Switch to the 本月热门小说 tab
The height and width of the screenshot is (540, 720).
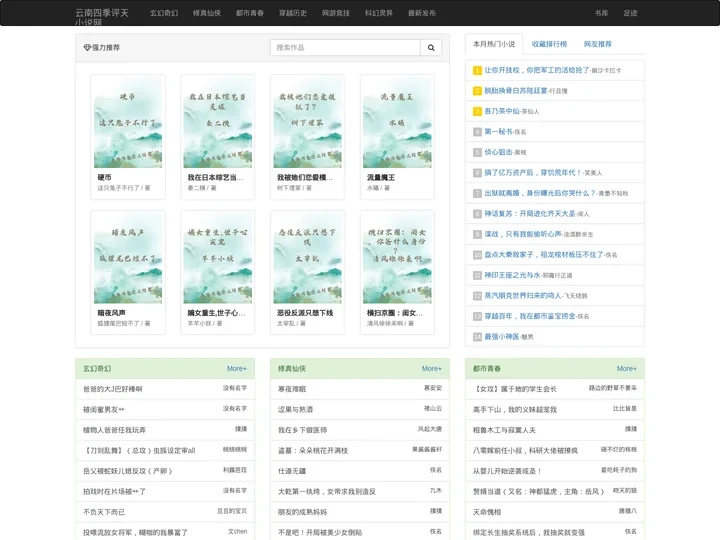click(494, 44)
